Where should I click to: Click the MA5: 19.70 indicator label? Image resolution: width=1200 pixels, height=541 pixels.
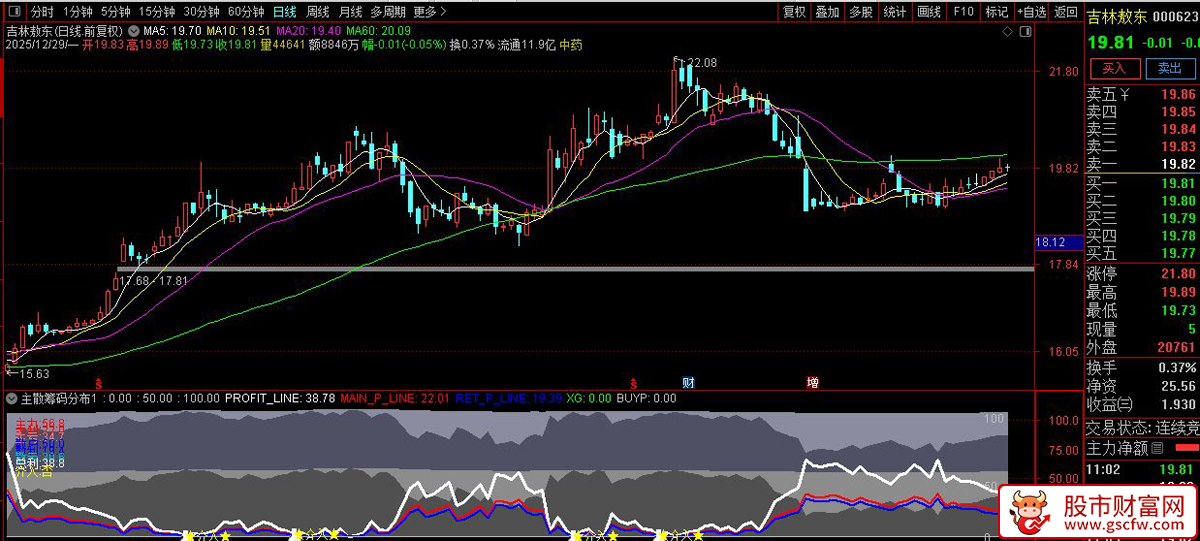[x=173, y=31]
